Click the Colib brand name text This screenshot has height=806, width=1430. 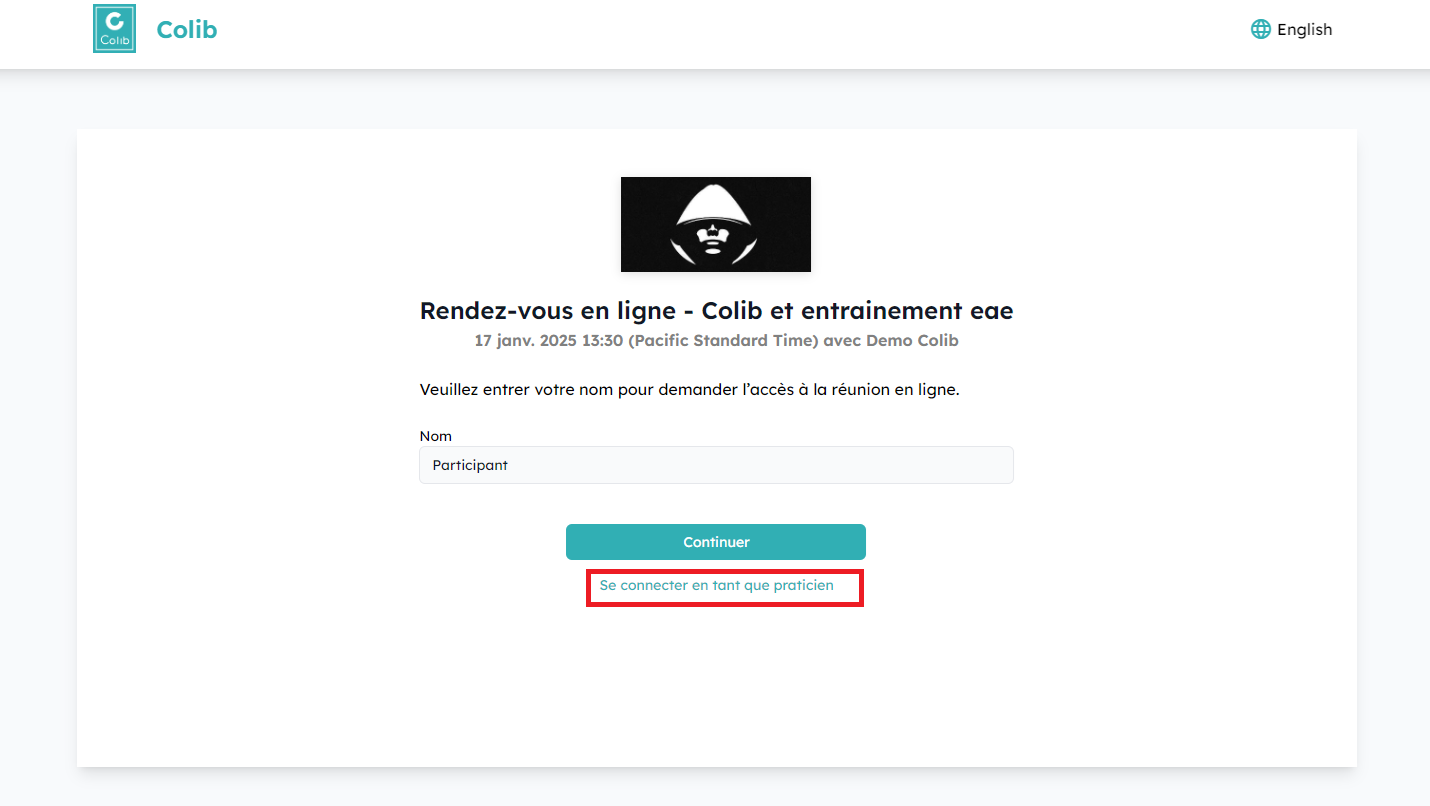coord(187,29)
